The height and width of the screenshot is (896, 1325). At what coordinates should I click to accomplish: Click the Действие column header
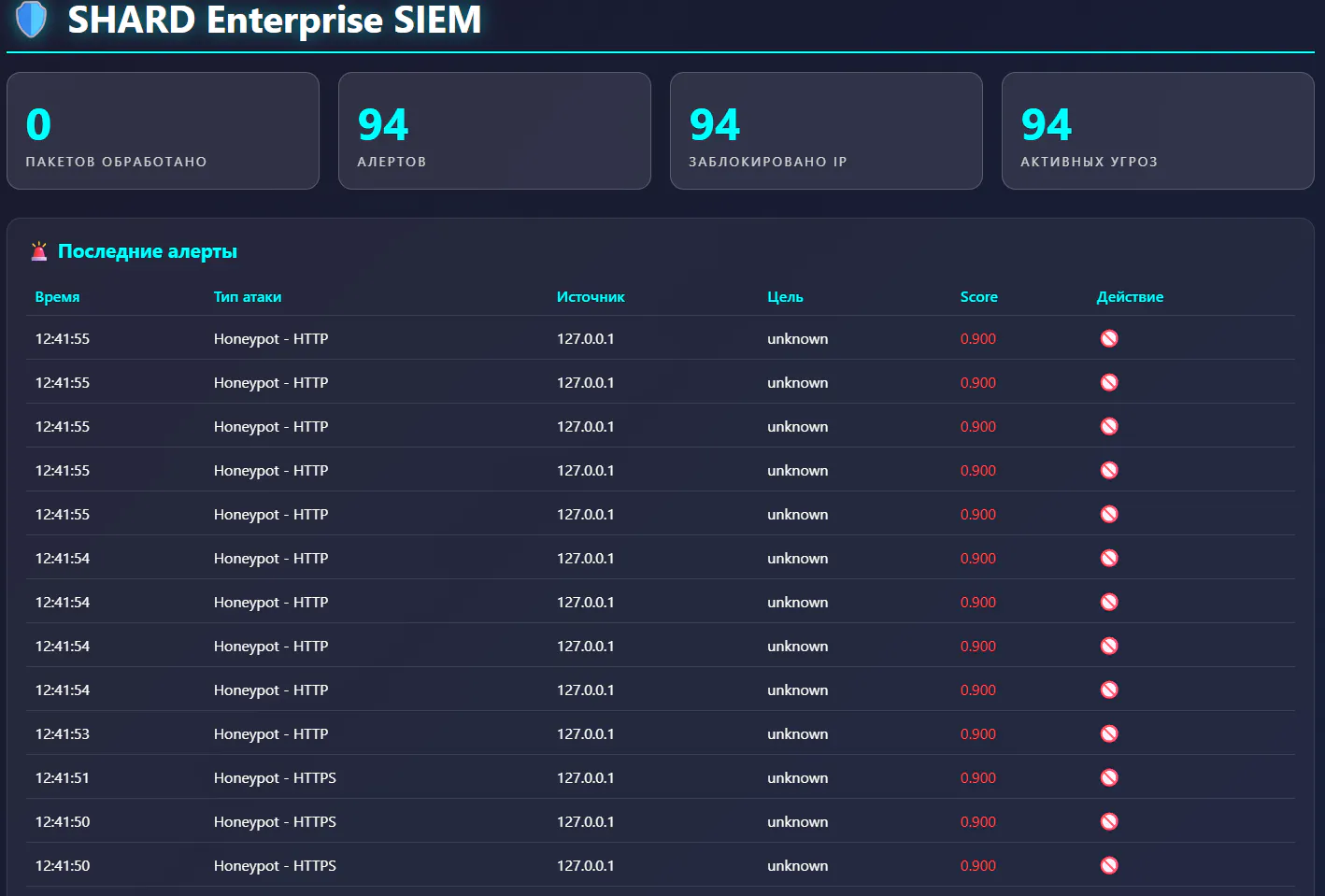coord(1130,297)
